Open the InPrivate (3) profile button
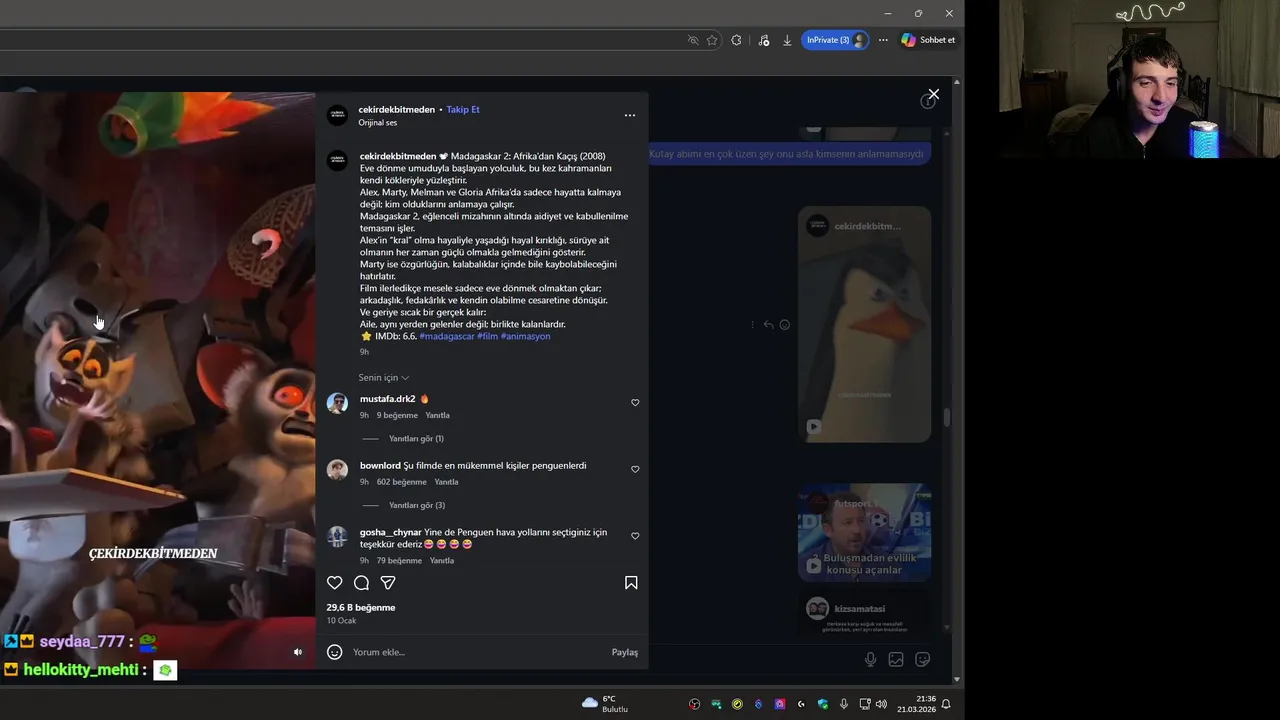 (x=835, y=40)
